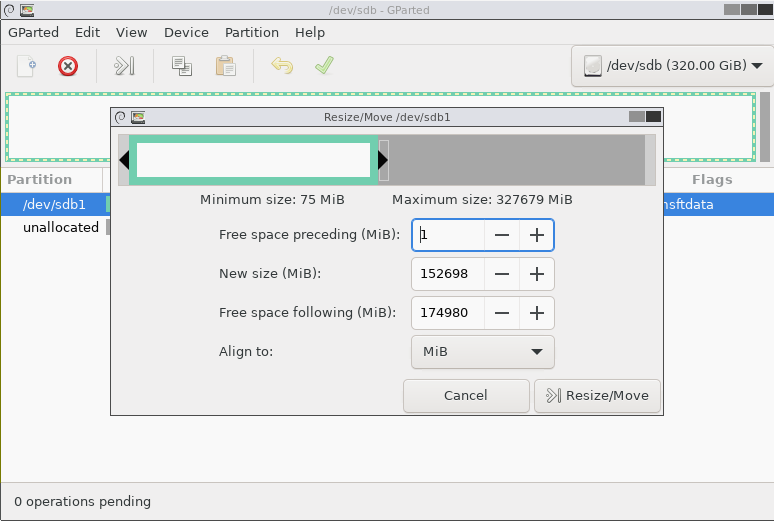Click the Minimum size: 75 MiB label
Screen dimensions: 774x521
(272, 200)
